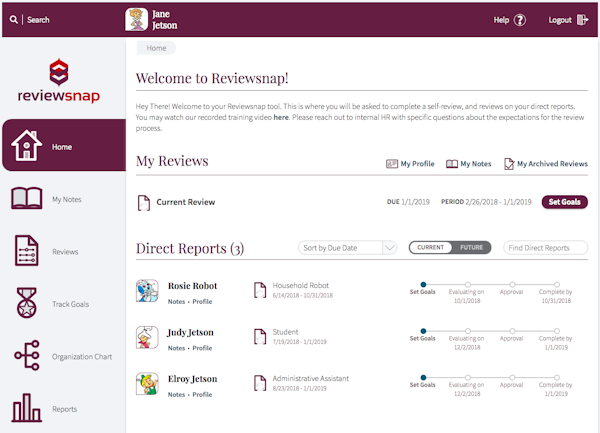Open Notes for Rosie Robot

(176, 301)
